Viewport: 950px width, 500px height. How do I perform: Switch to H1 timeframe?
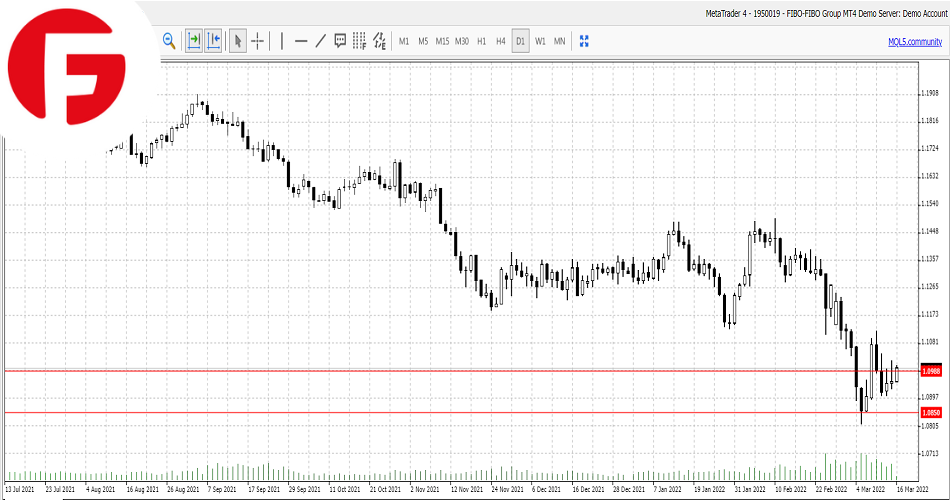tap(481, 41)
